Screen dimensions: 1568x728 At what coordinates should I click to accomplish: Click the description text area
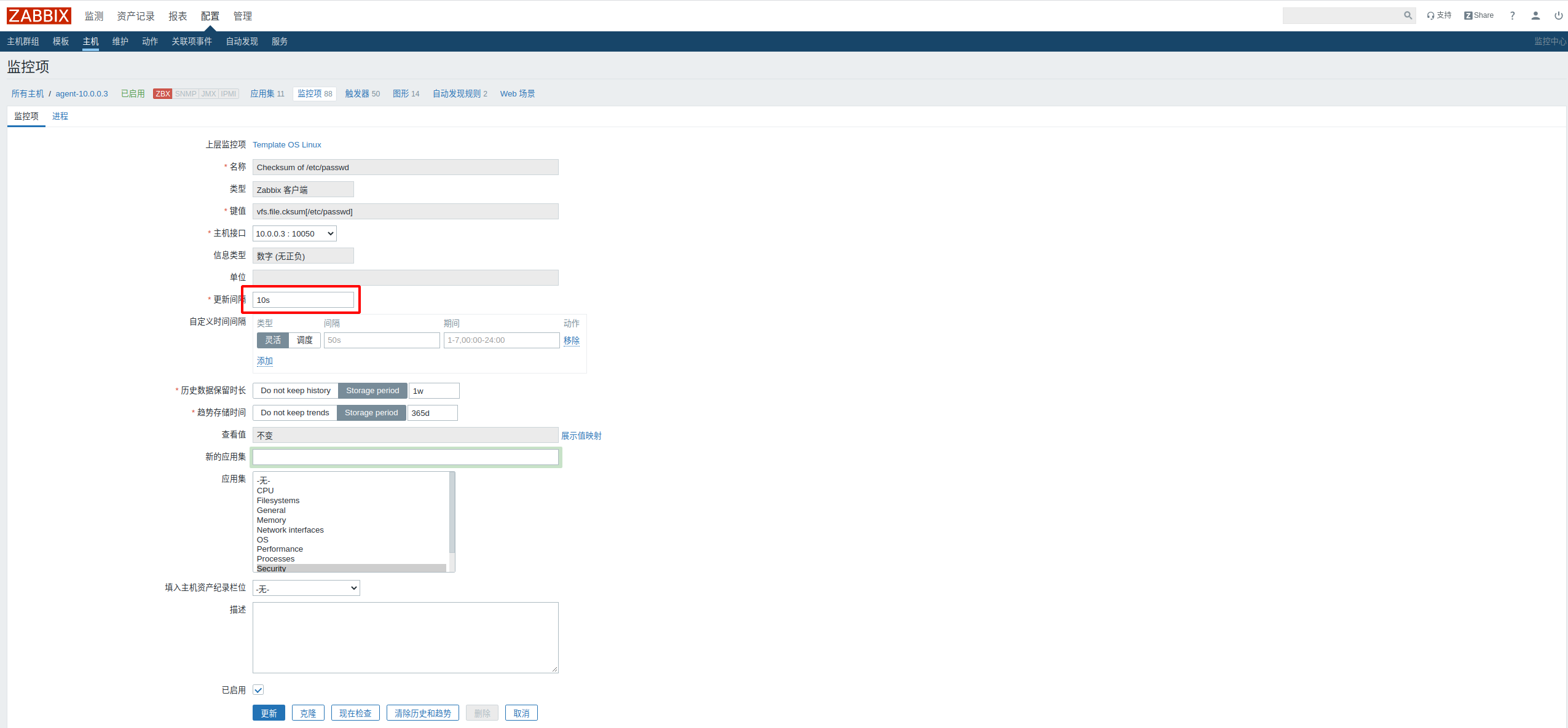(406, 638)
